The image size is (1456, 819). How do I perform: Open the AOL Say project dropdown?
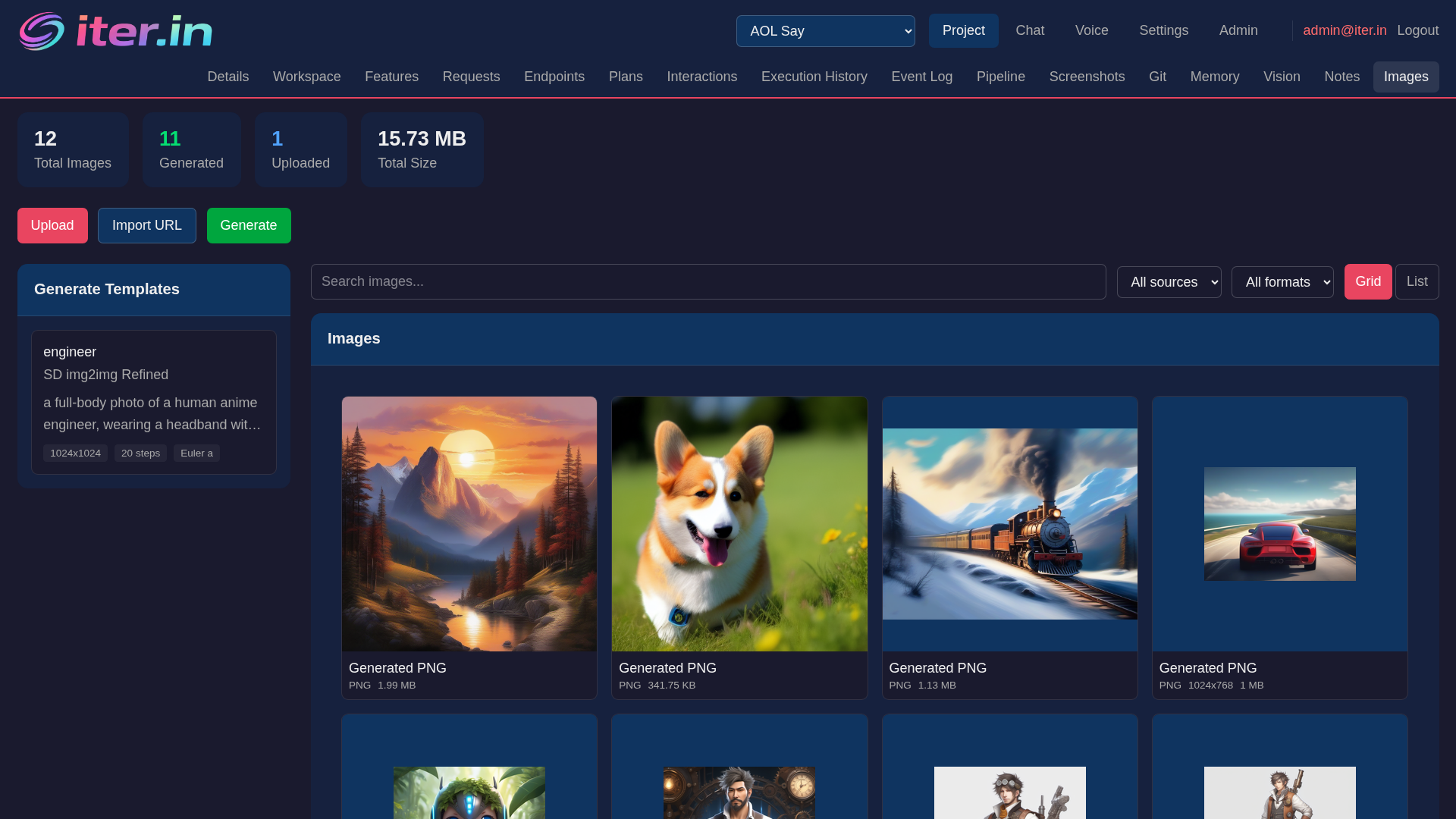825,31
